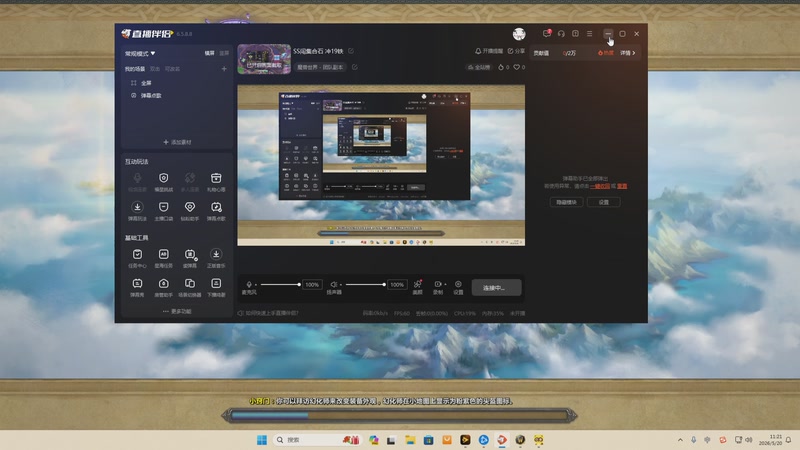
Task: Expand 更多功能 more functions
Action: 177,311
